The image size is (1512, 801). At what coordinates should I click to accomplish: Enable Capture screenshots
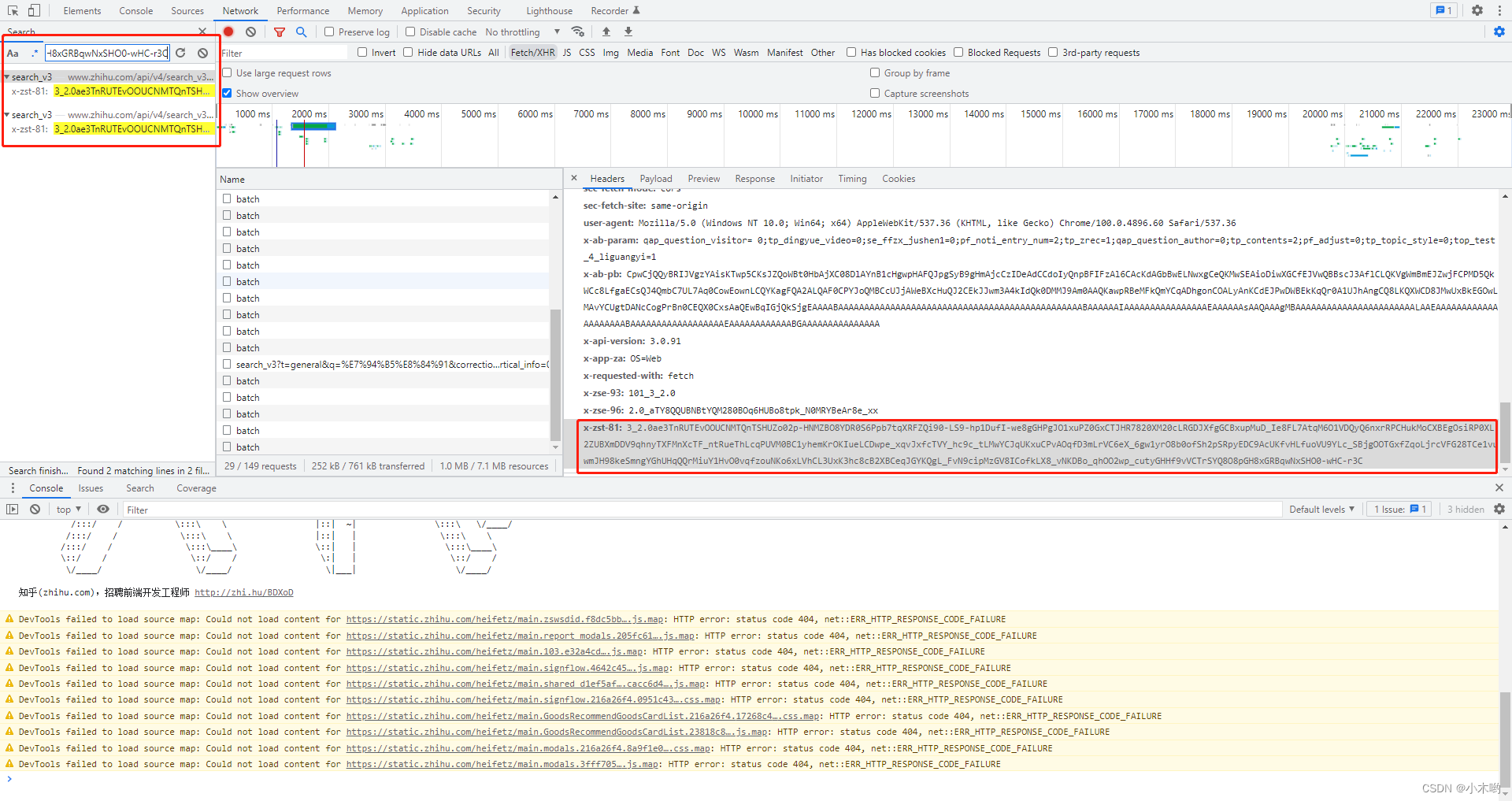(875, 93)
